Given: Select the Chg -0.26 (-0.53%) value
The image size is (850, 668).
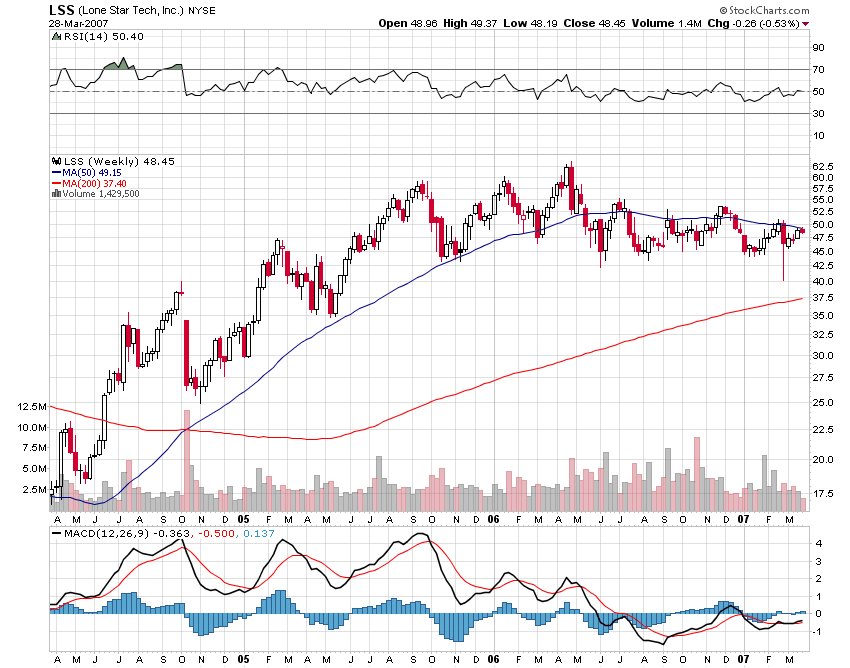Looking at the screenshot, I should pyautogui.click(x=754, y=23).
